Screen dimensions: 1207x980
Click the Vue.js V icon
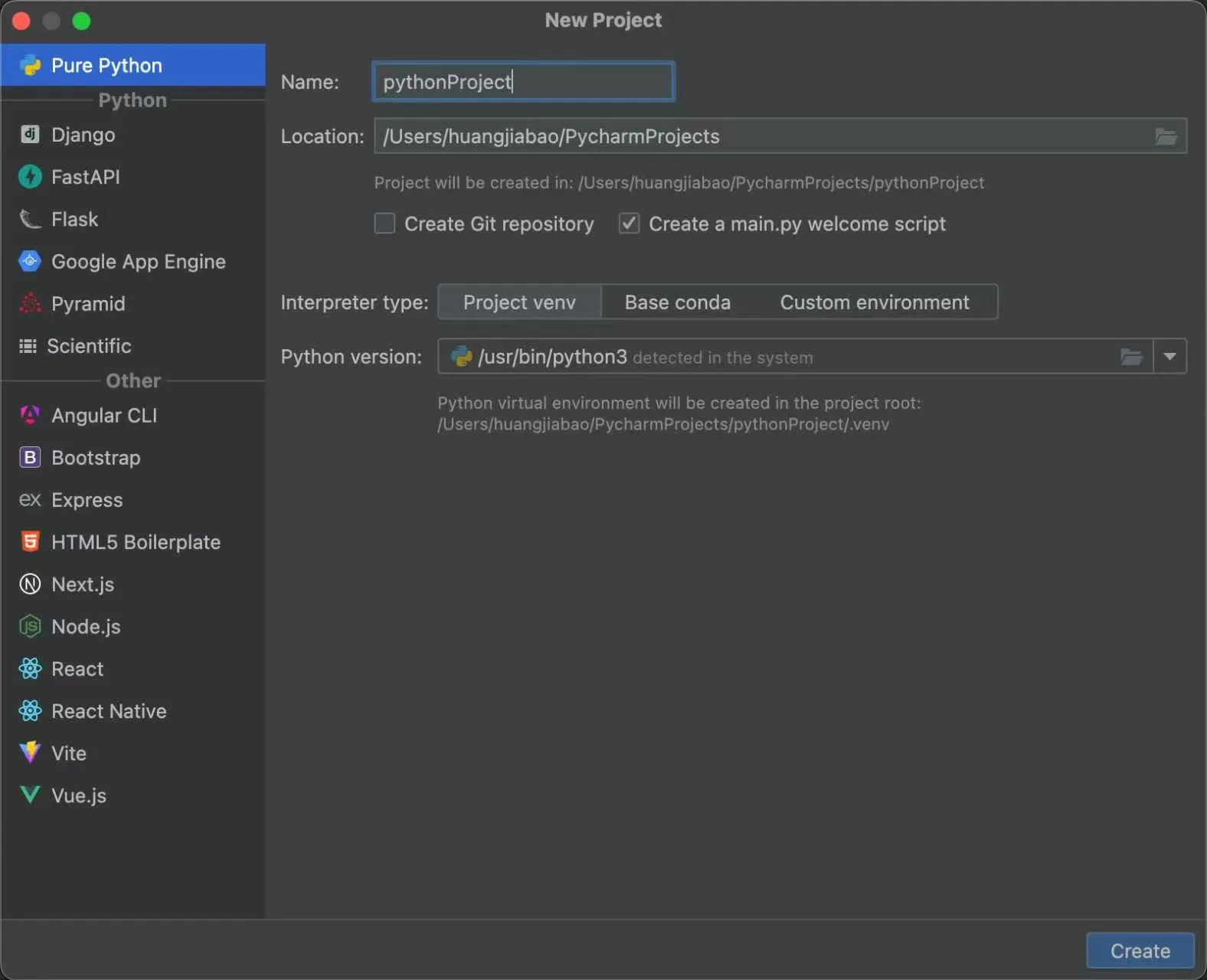point(30,795)
